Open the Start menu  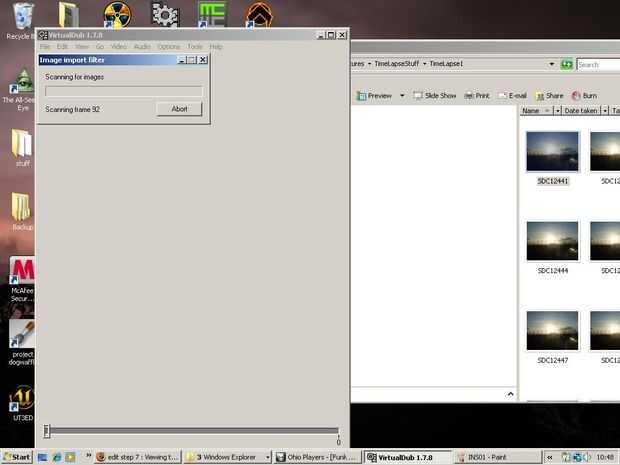[x=17, y=457]
